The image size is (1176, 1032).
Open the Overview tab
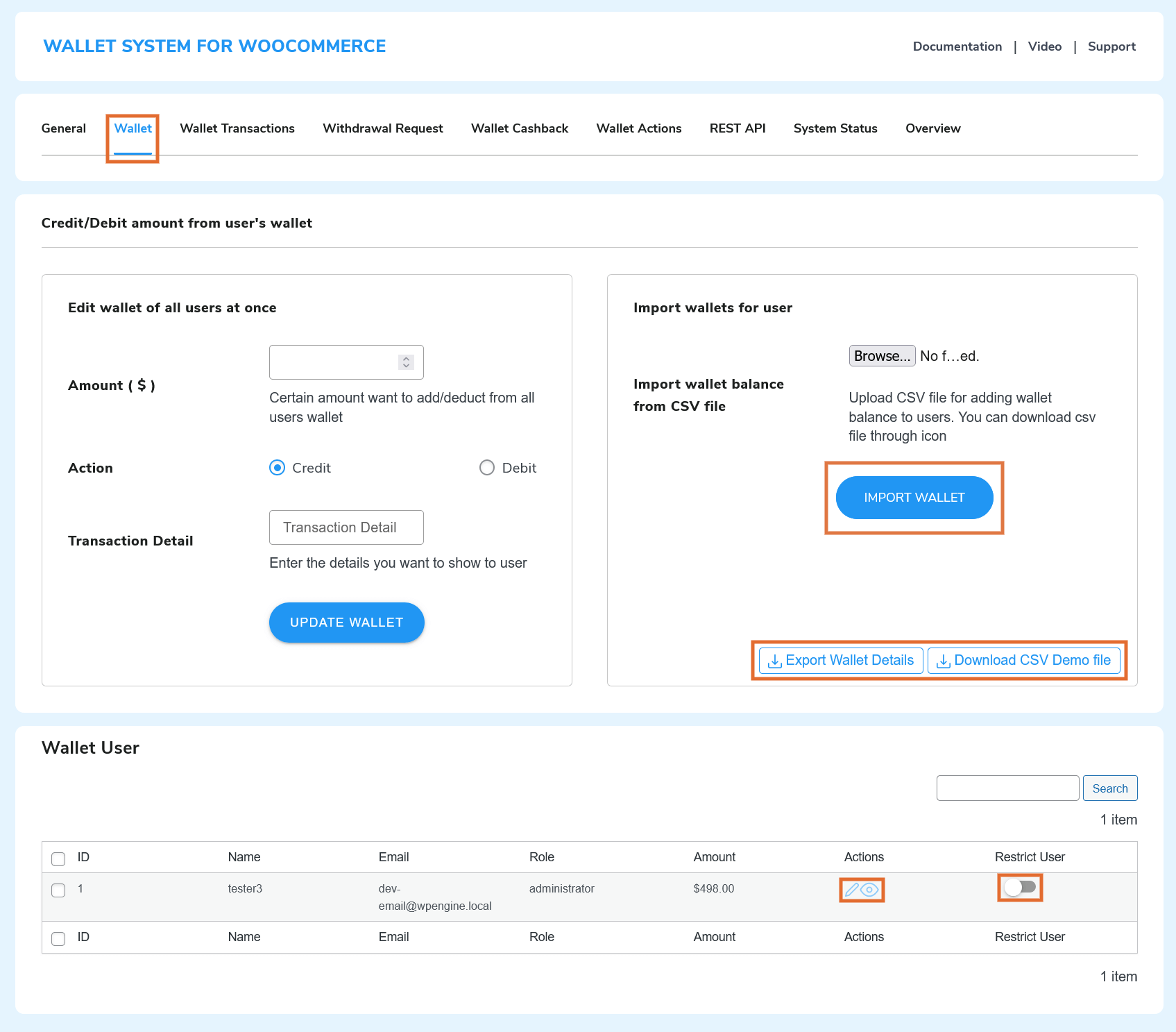click(x=933, y=128)
